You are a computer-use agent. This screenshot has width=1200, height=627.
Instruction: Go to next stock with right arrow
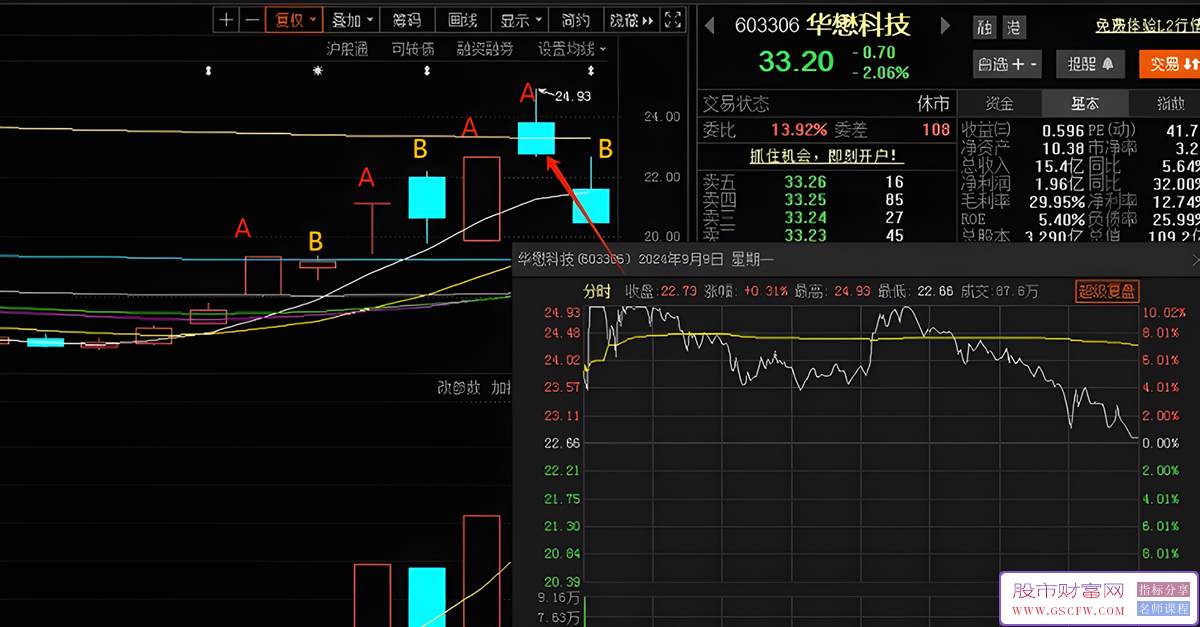click(x=944, y=25)
